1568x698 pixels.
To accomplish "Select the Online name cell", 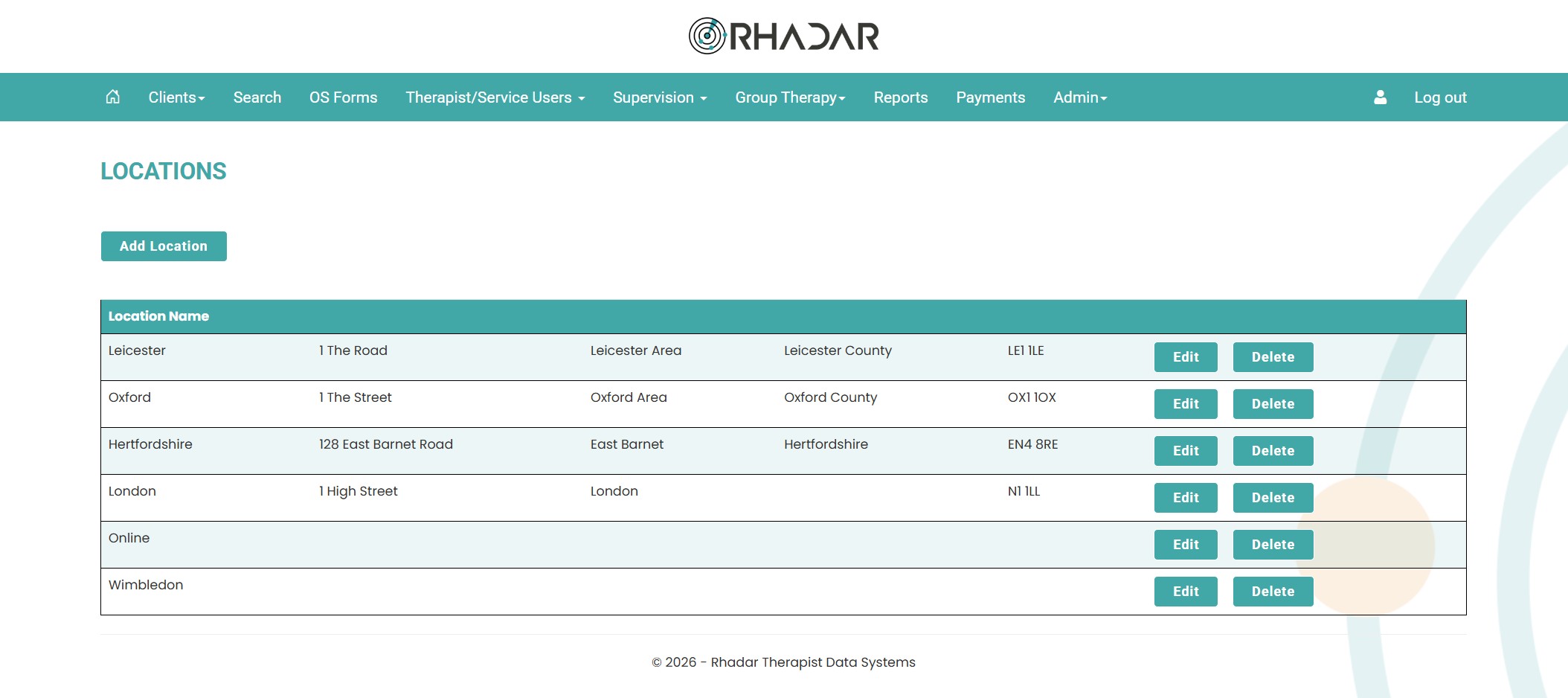I will pyautogui.click(x=129, y=538).
